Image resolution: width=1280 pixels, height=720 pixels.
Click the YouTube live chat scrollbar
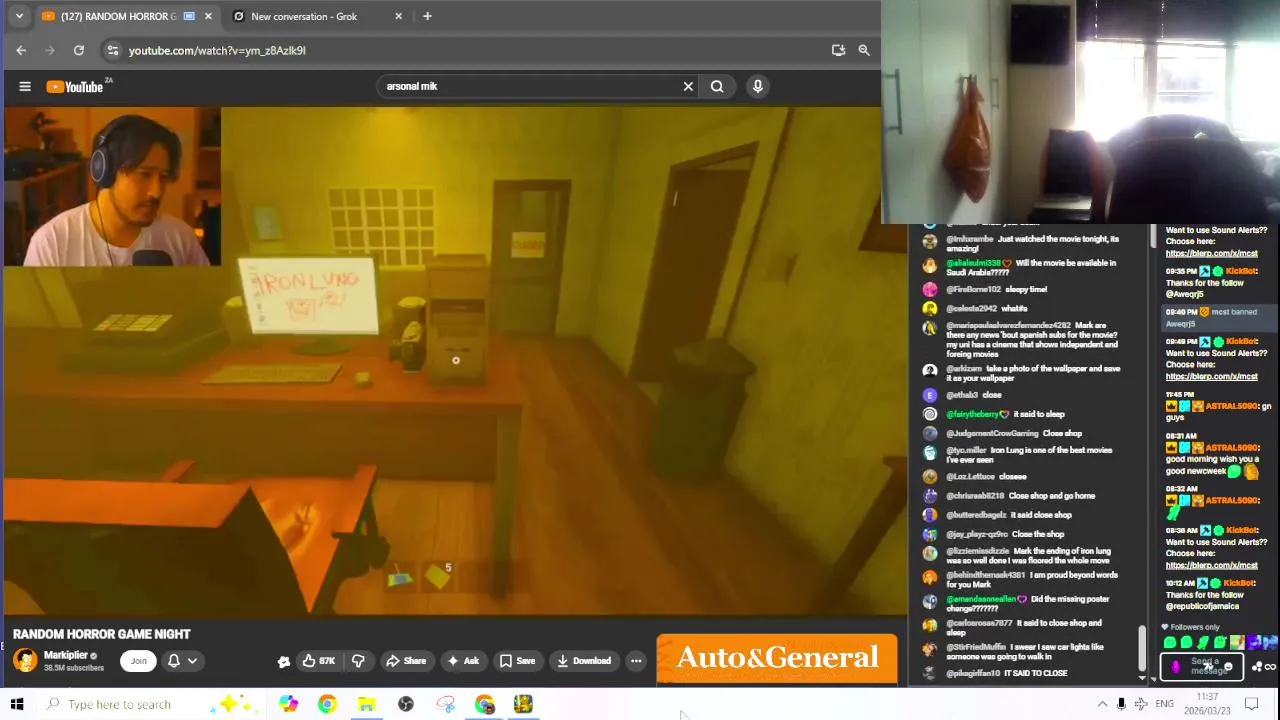(1141, 650)
